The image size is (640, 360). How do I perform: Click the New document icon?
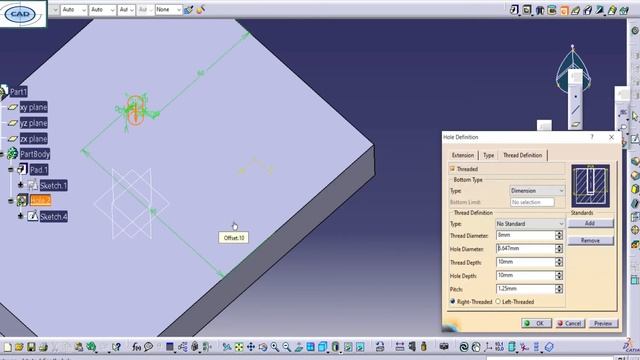click(8, 347)
